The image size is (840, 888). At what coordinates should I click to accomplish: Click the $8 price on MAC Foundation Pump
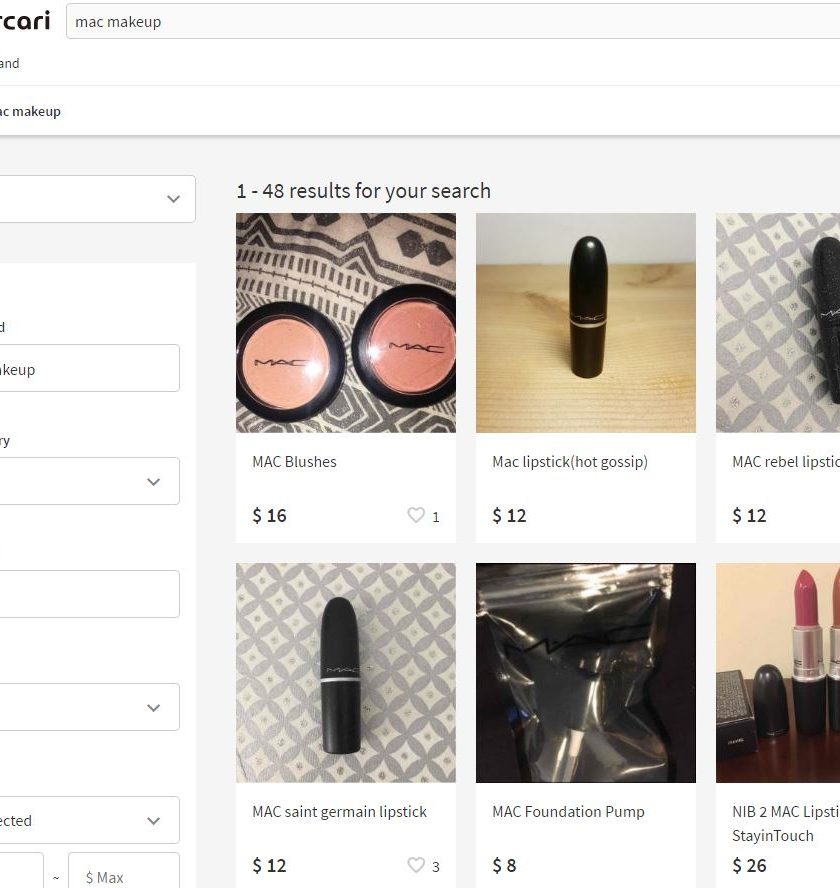pos(503,866)
